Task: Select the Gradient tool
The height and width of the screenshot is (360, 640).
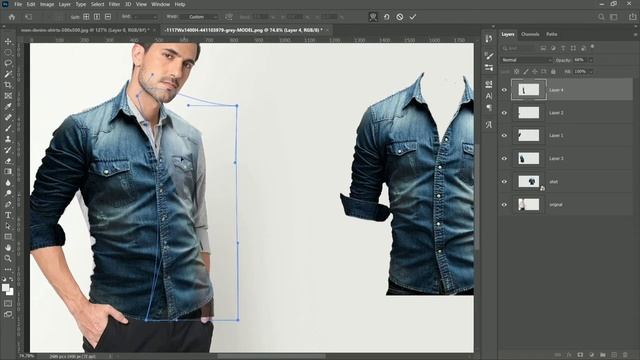Action: 8,171
